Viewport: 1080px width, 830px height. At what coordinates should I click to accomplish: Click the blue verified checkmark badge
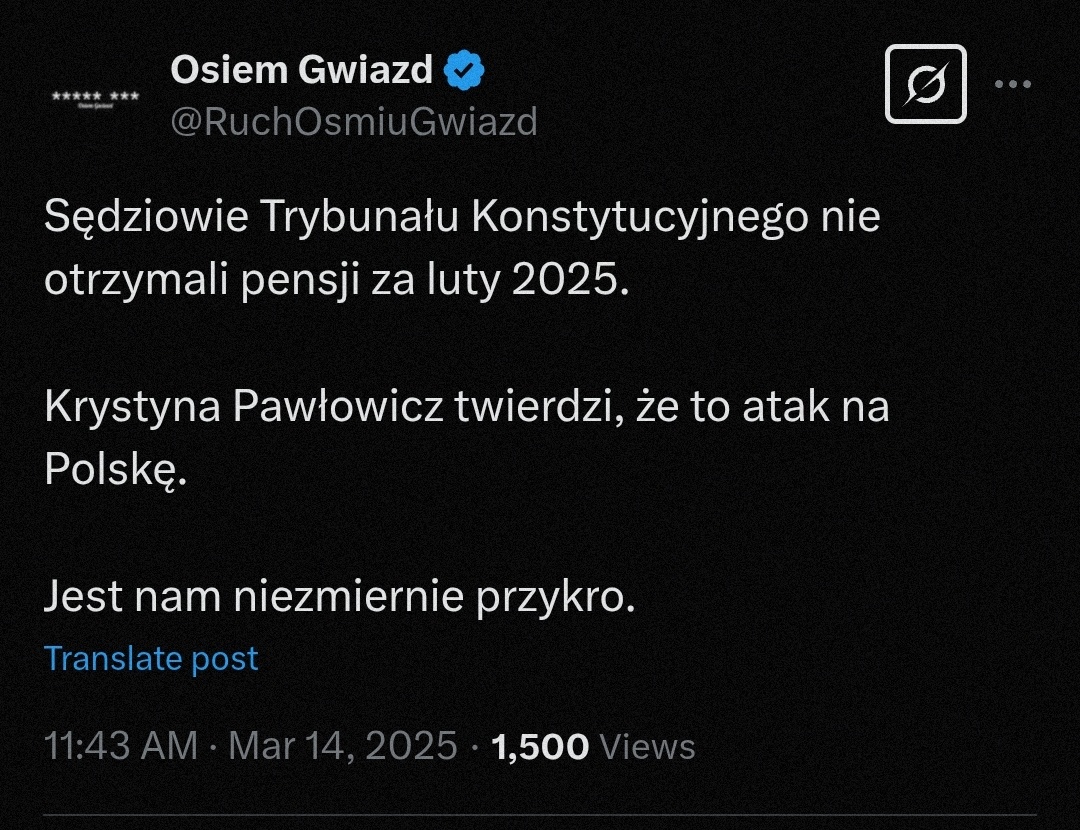[464, 71]
